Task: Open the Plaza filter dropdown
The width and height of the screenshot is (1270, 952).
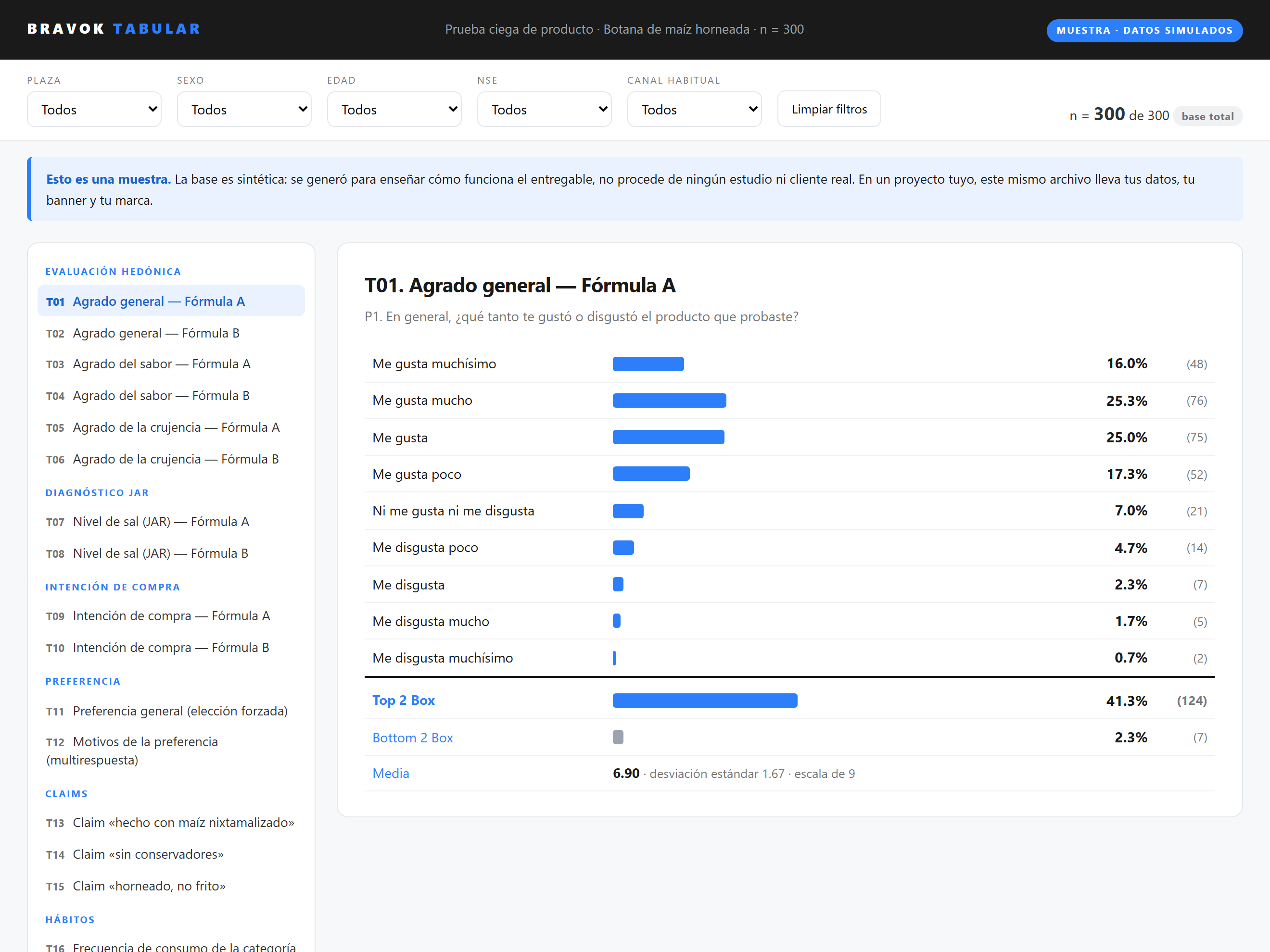Action: pyautogui.click(x=94, y=109)
